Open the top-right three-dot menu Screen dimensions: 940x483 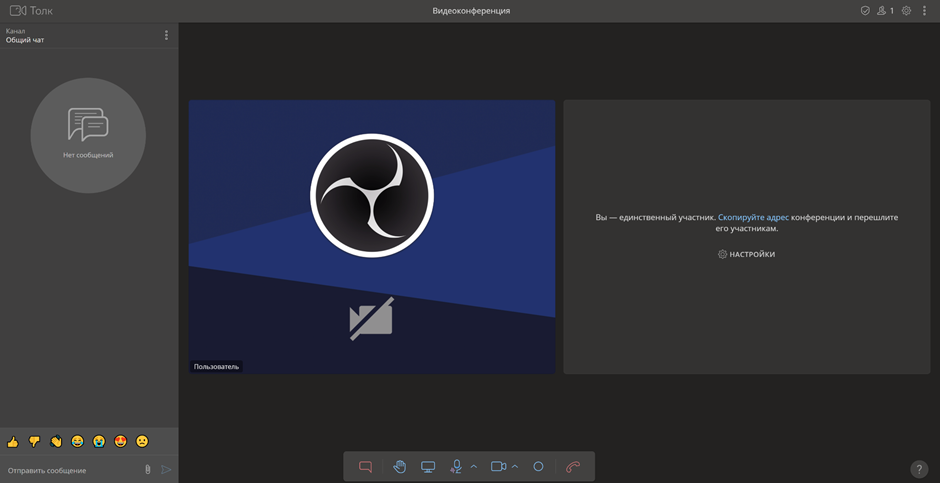[924, 11]
